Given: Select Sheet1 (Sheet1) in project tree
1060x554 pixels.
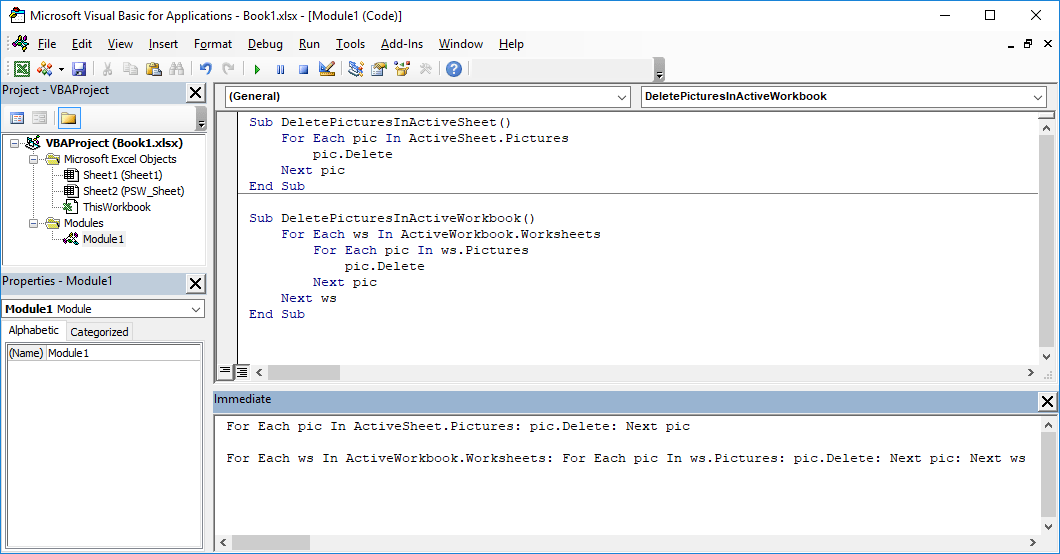Looking at the screenshot, I should point(122,175).
